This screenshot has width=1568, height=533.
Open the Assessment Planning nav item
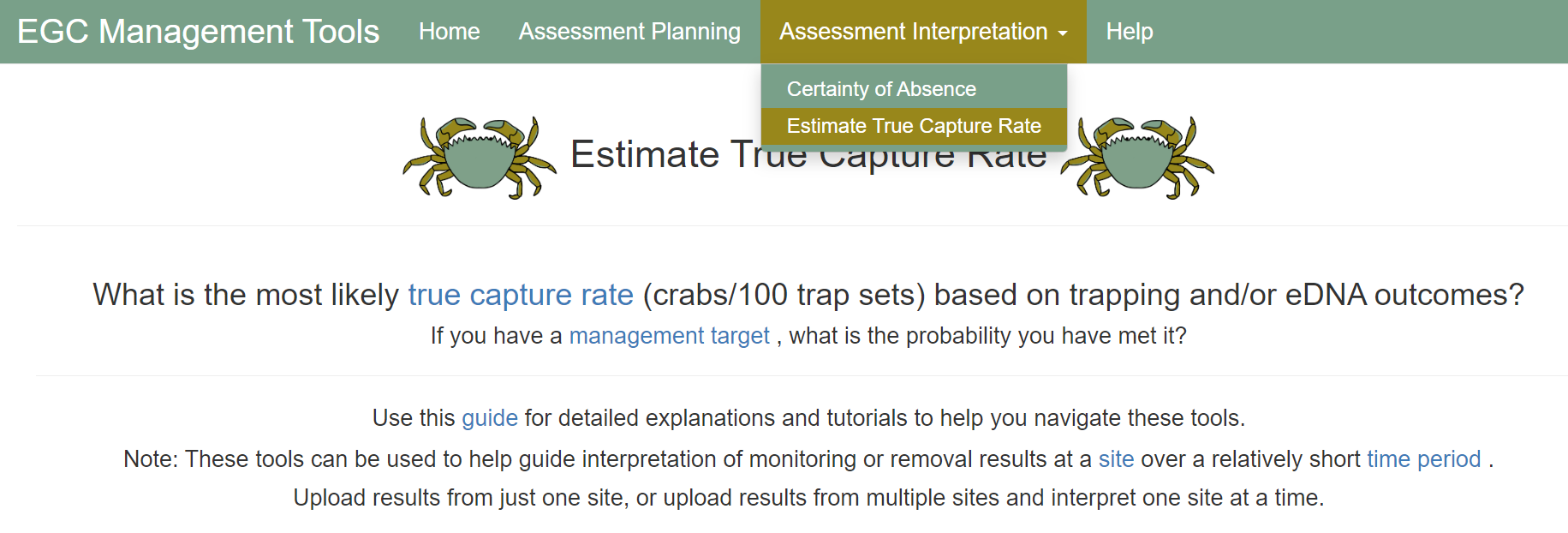pos(629,32)
